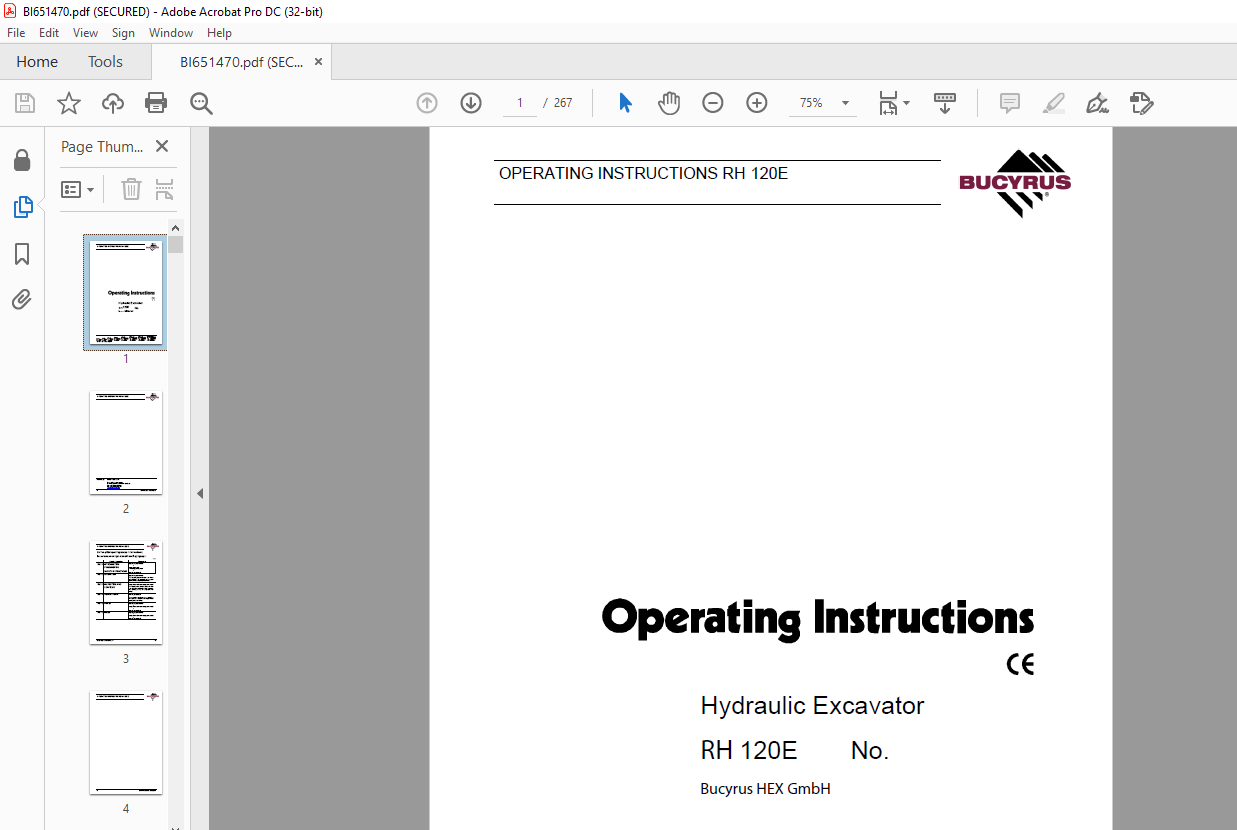
Task: Click the thumbnail page layout icon
Action: click(165, 189)
